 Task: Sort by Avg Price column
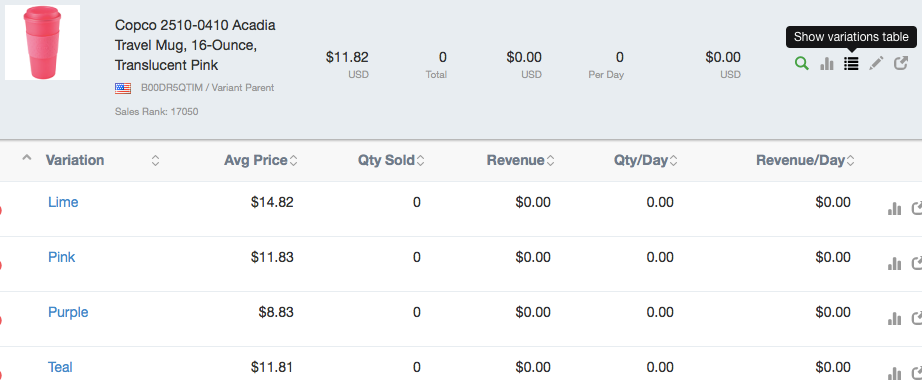[293, 160]
